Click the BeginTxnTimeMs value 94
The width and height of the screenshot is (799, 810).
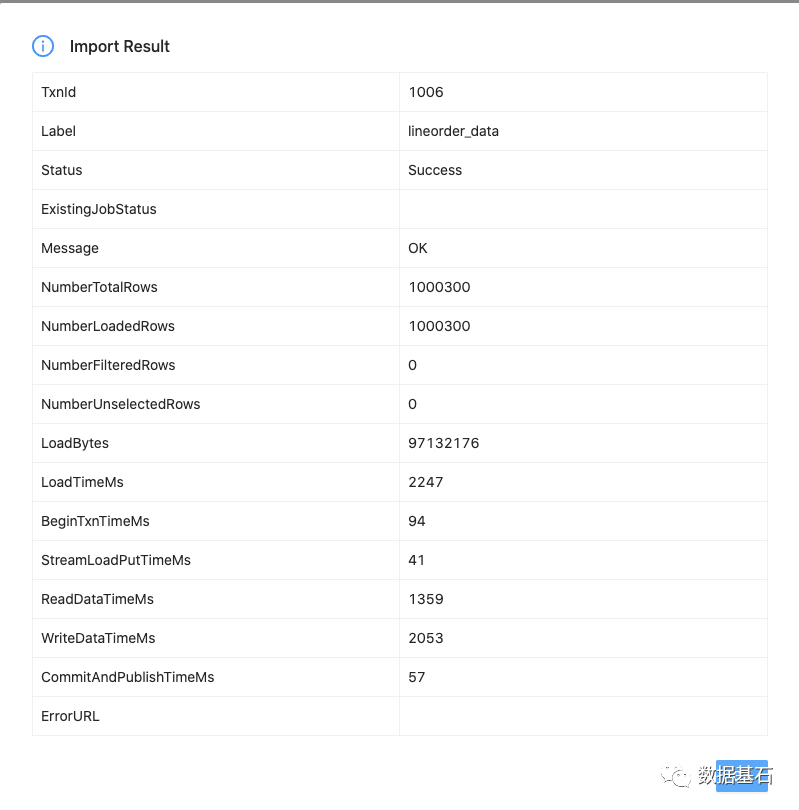coord(417,521)
